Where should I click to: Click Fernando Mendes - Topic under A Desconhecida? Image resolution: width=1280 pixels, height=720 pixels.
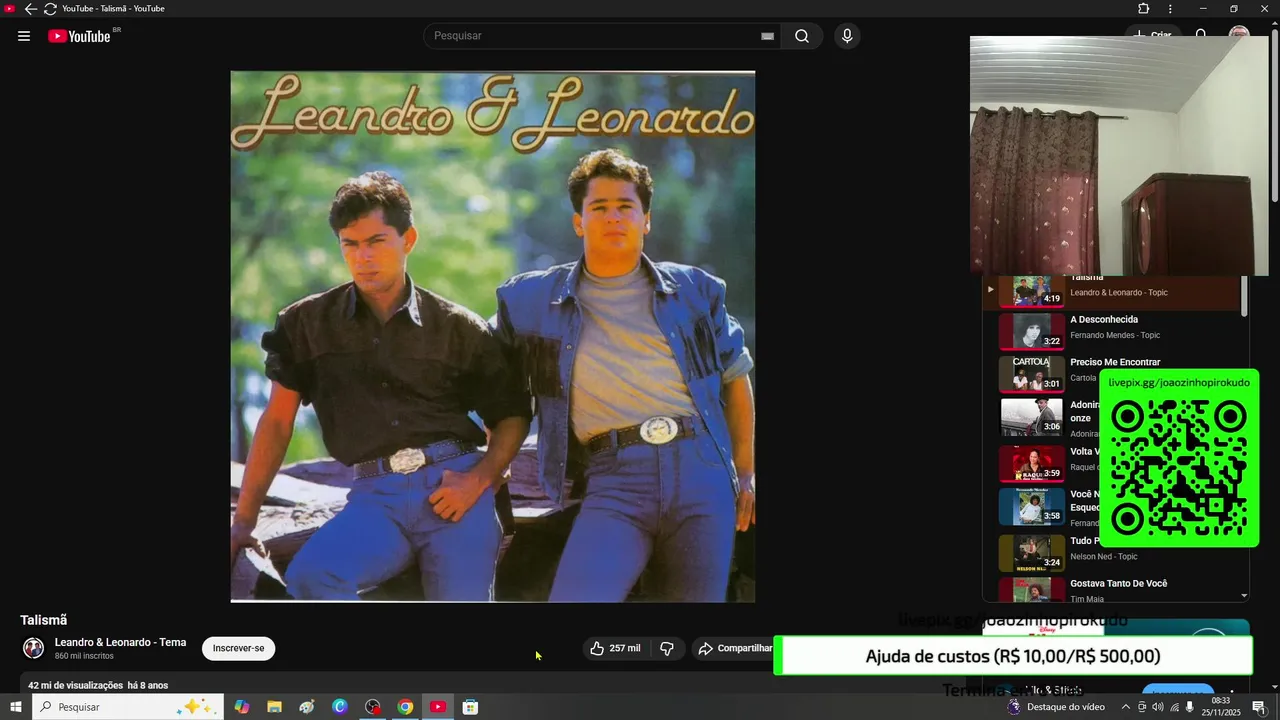[x=1115, y=335]
